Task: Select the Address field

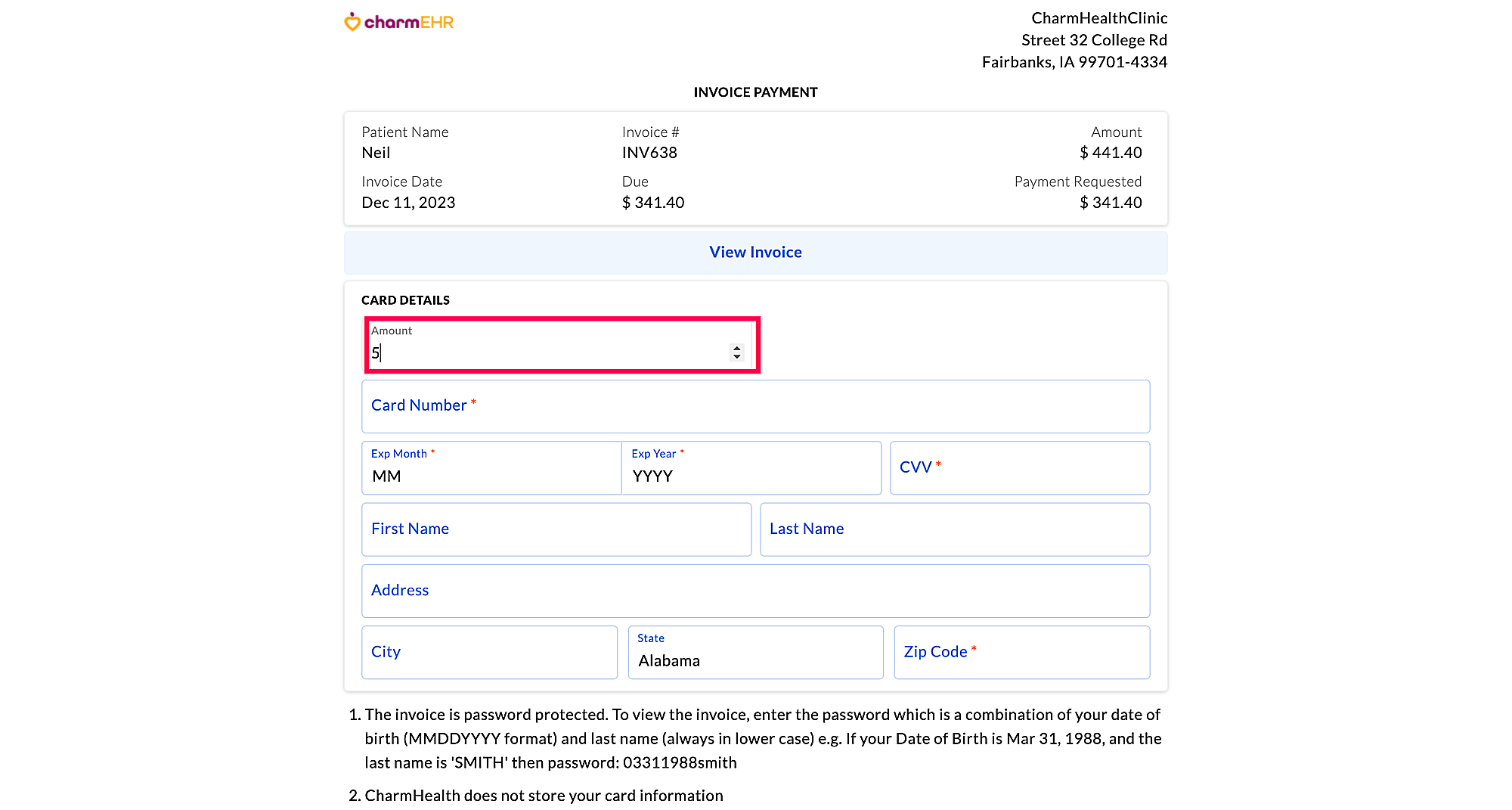Action: pos(754,591)
